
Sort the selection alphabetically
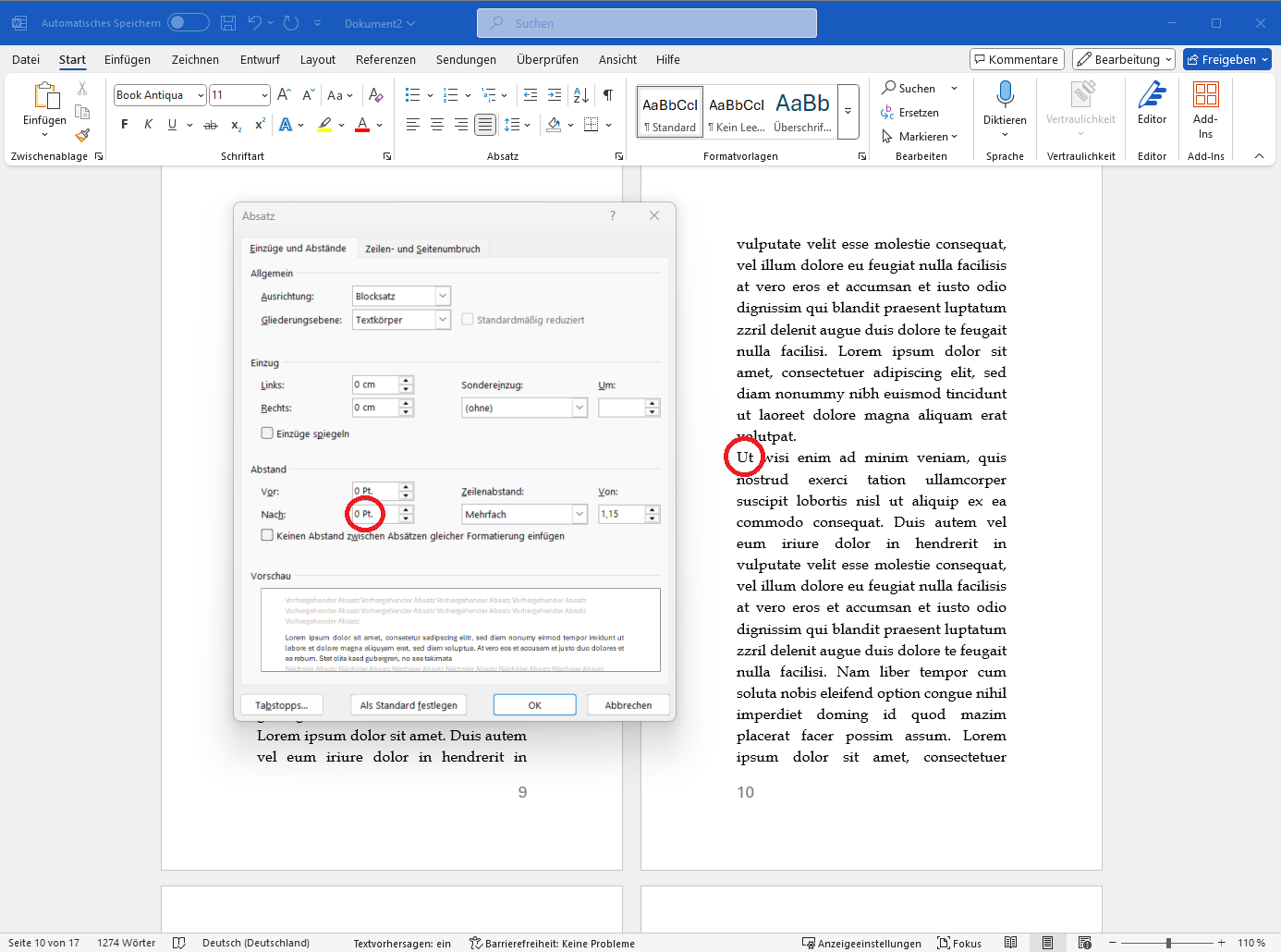pyautogui.click(x=581, y=95)
